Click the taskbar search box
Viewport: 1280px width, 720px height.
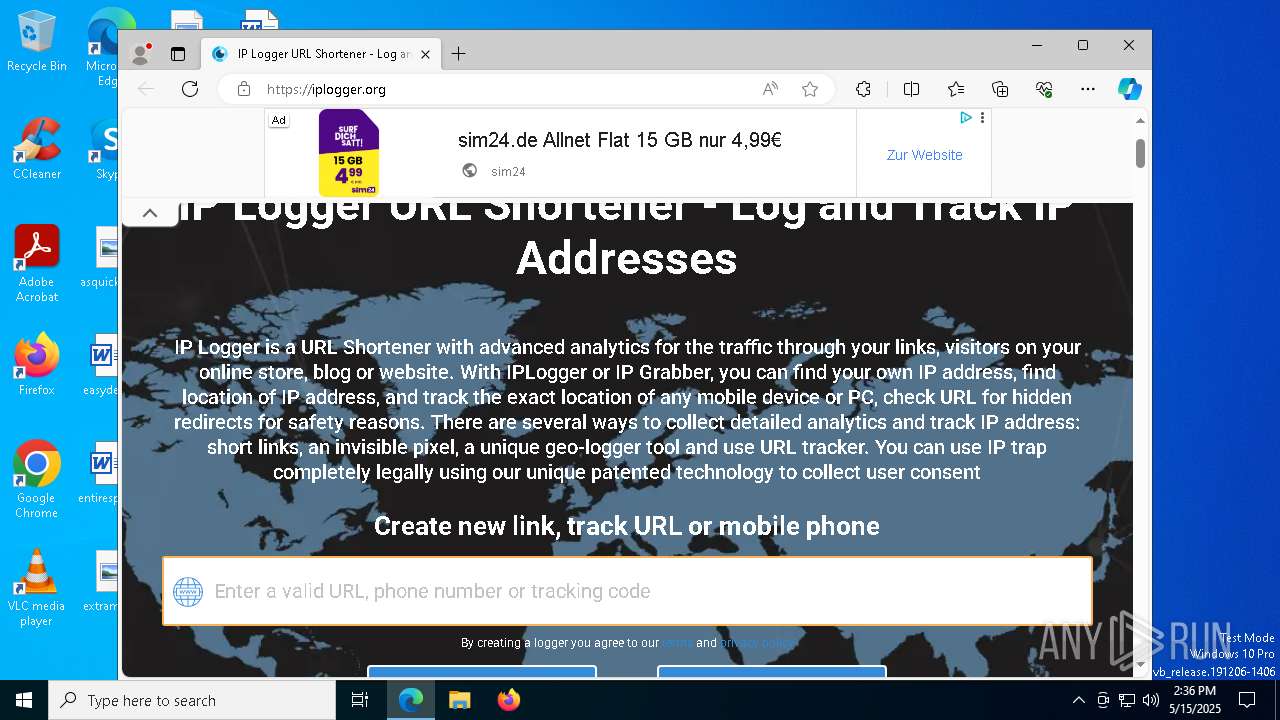point(192,700)
